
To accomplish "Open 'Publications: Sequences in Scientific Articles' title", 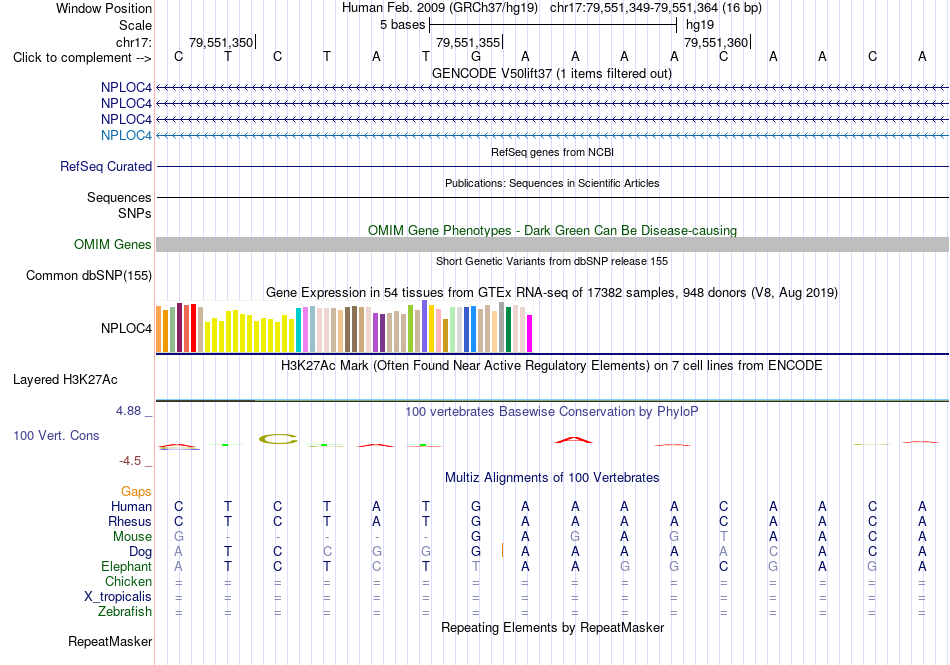I will (552, 183).
